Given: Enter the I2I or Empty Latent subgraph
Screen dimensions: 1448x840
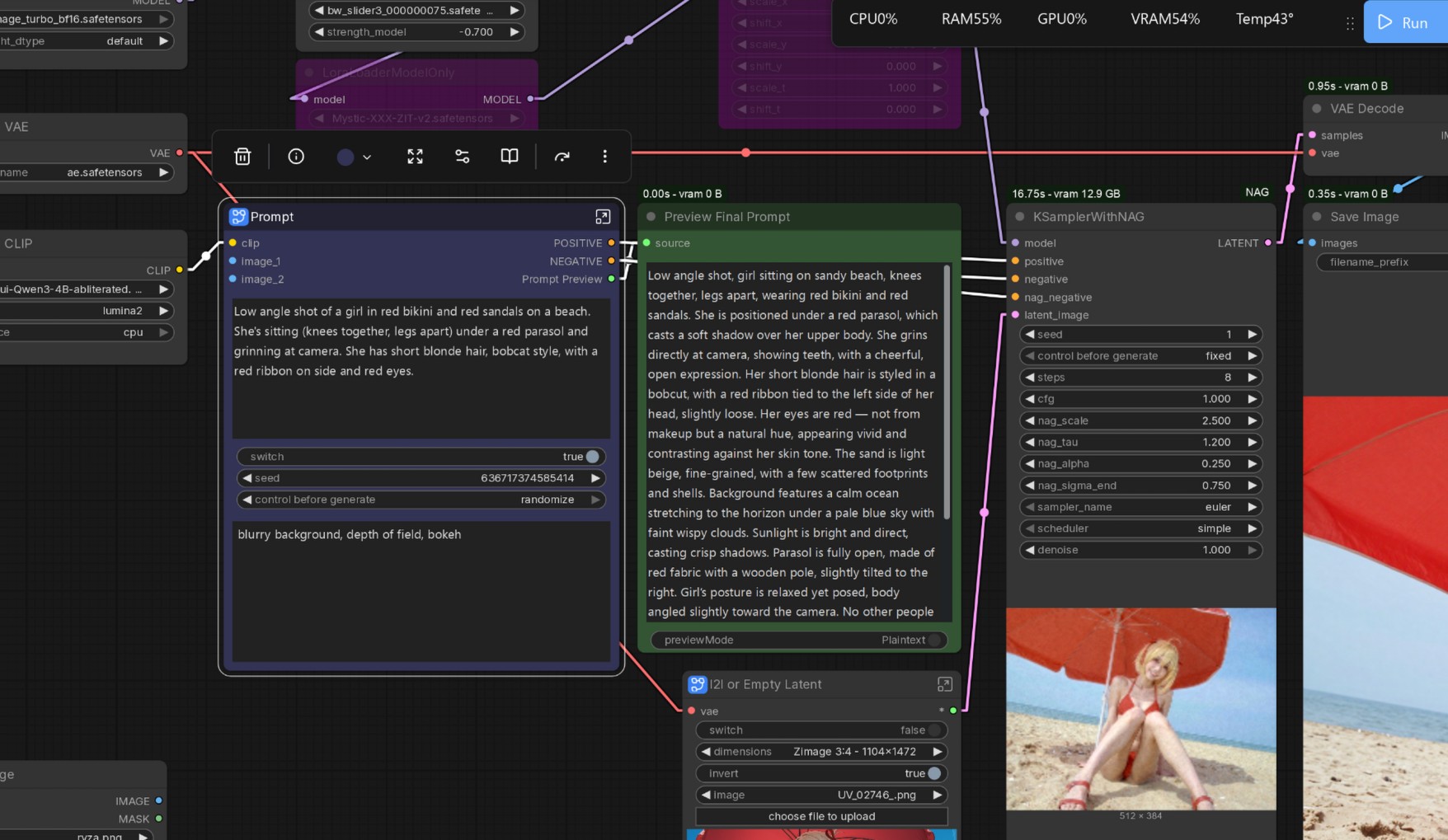Looking at the screenshot, I should coord(945,684).
